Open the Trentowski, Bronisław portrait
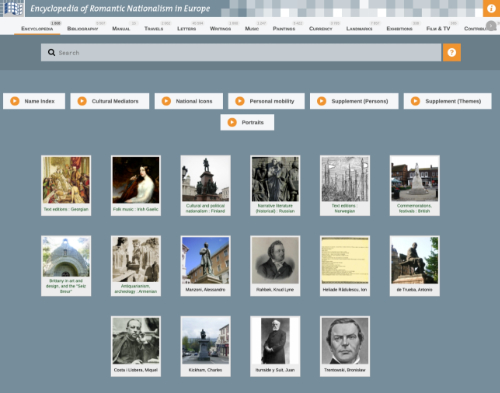The image size is (500, 393). coord(345,341)
